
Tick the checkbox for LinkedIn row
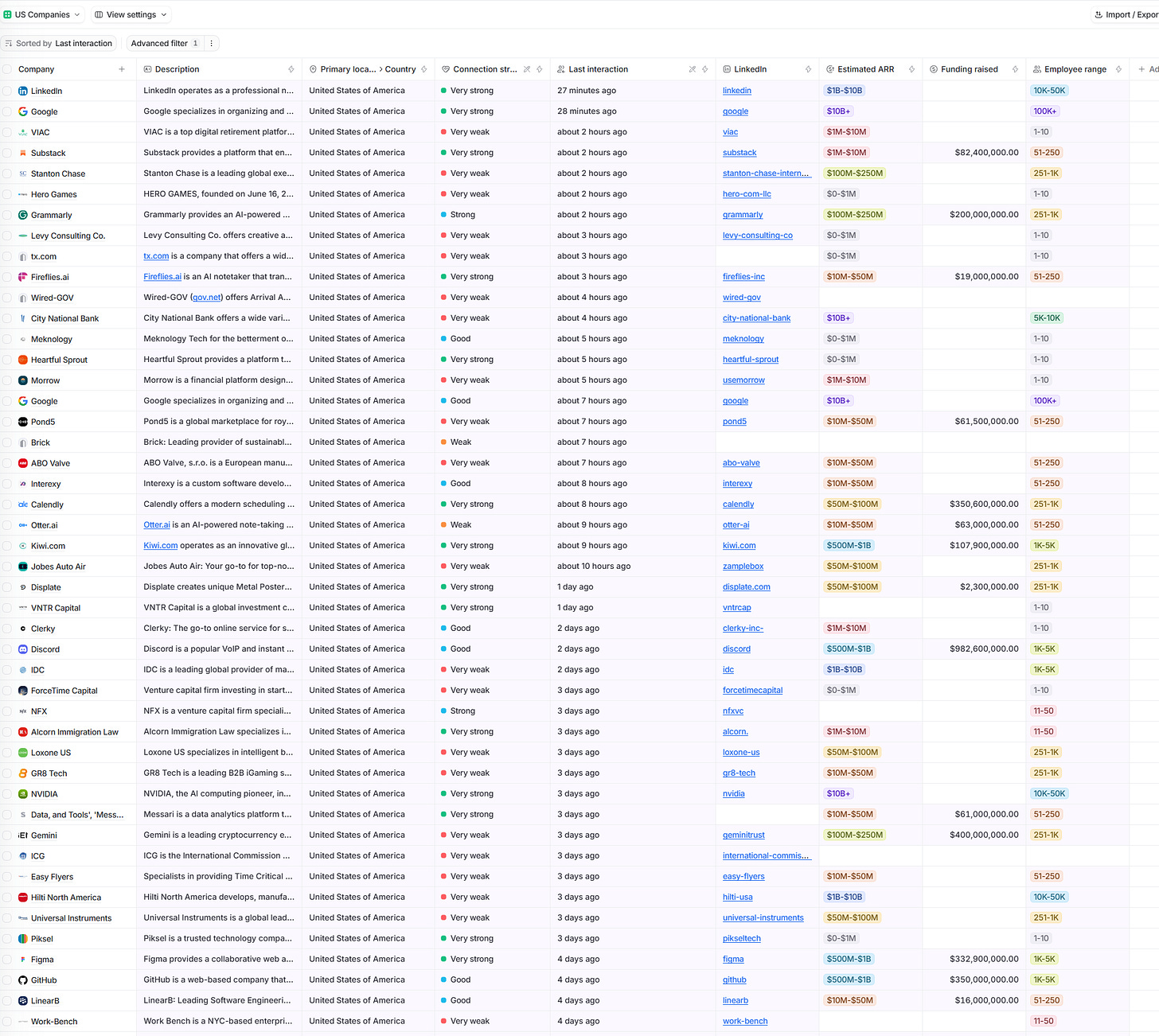[x=7, y=91]
